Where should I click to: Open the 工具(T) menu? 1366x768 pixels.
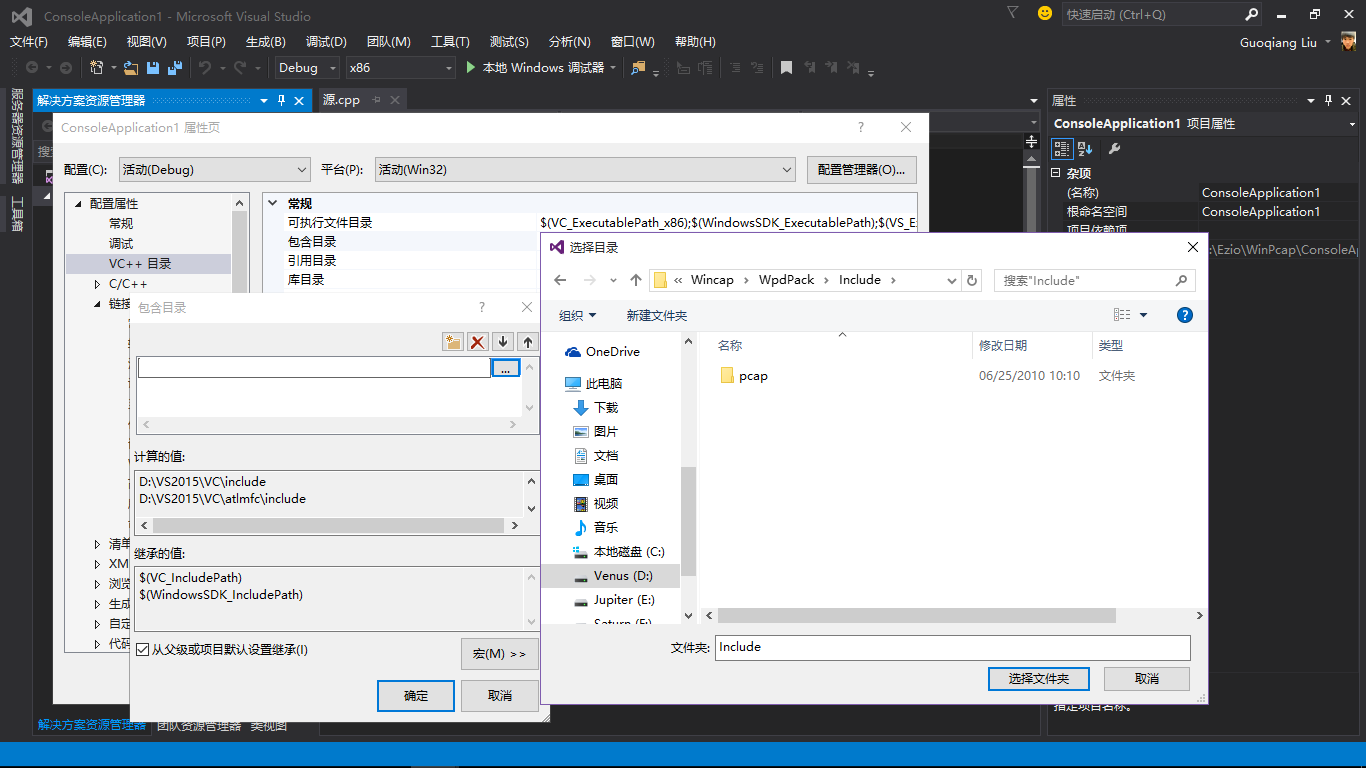click(x=450, y=42)
